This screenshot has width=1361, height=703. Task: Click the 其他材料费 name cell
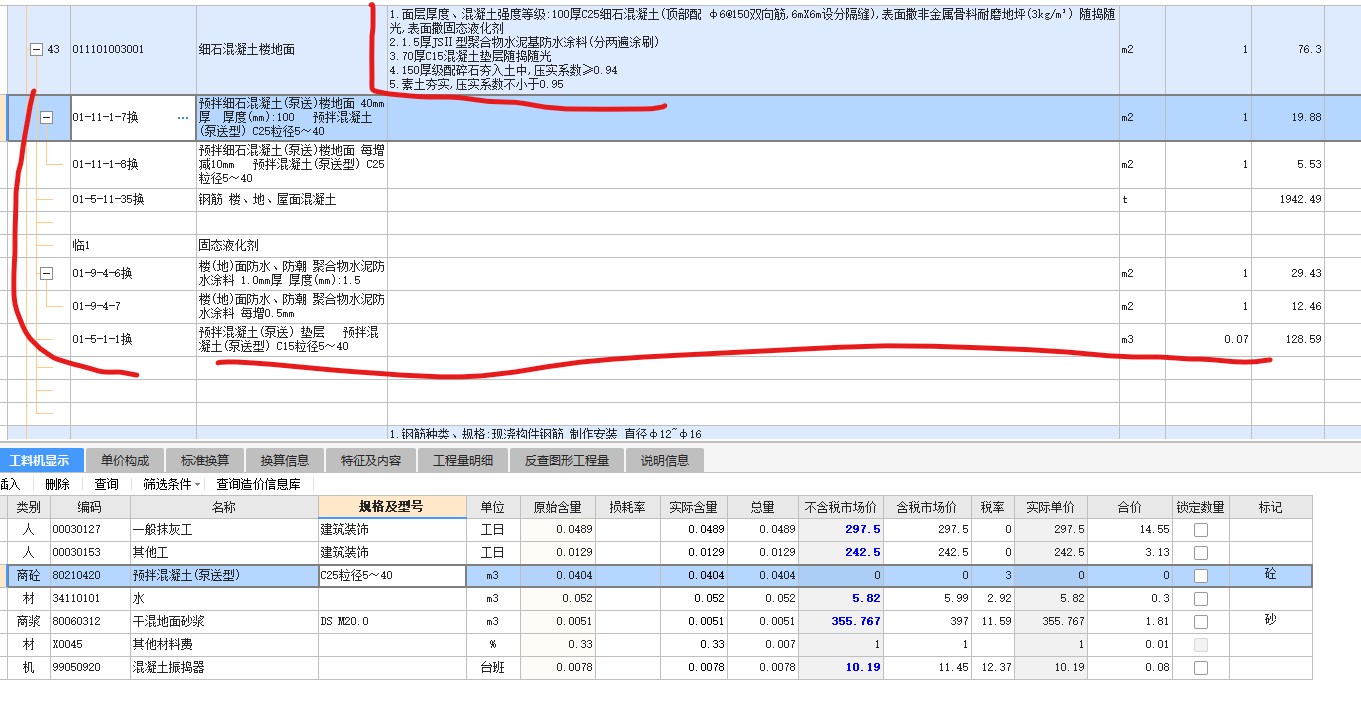click(224, 645)
